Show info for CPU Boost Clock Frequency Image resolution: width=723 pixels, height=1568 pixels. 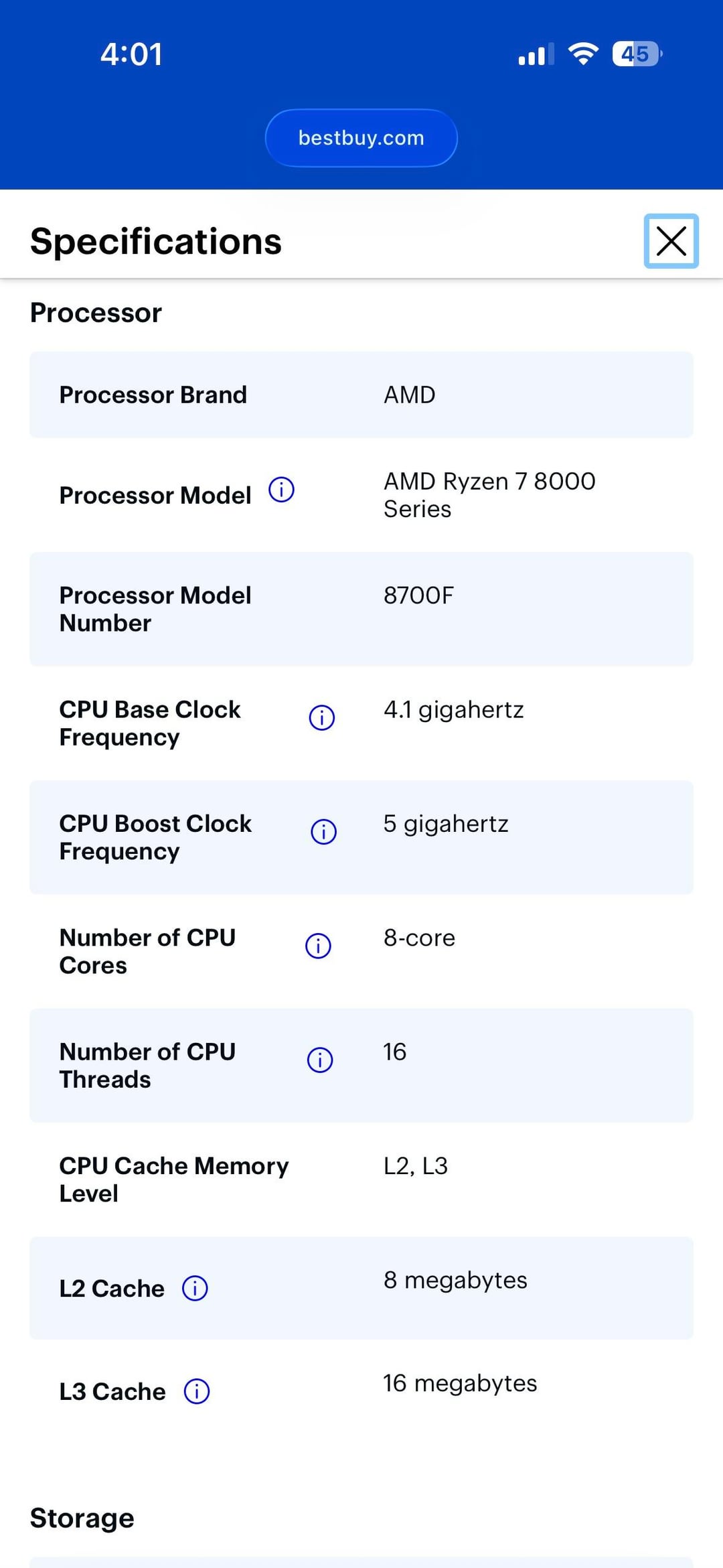coord(323,832)
